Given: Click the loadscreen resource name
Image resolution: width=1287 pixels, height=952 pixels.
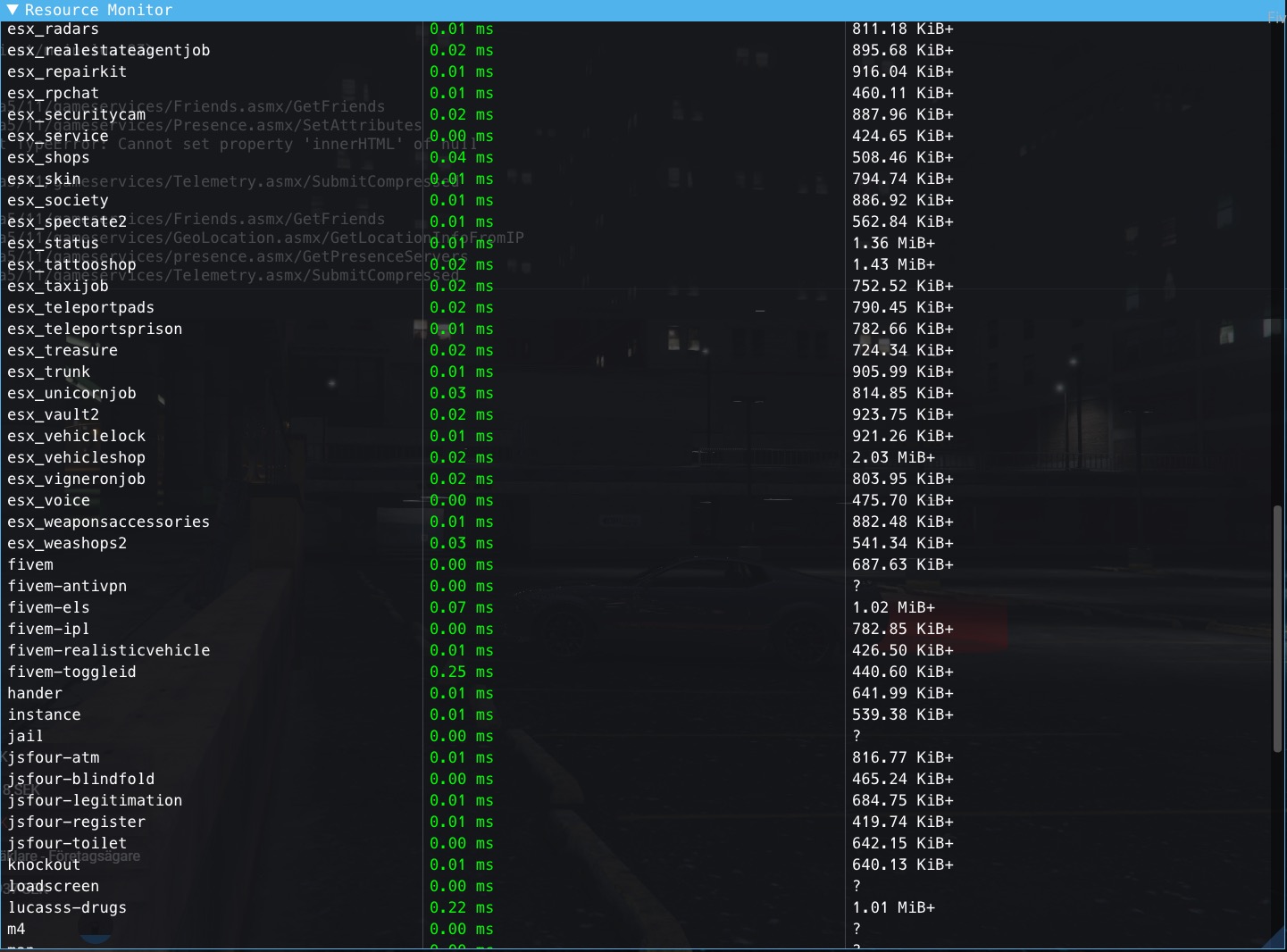Looking at the screenshot, I should 54,887.
